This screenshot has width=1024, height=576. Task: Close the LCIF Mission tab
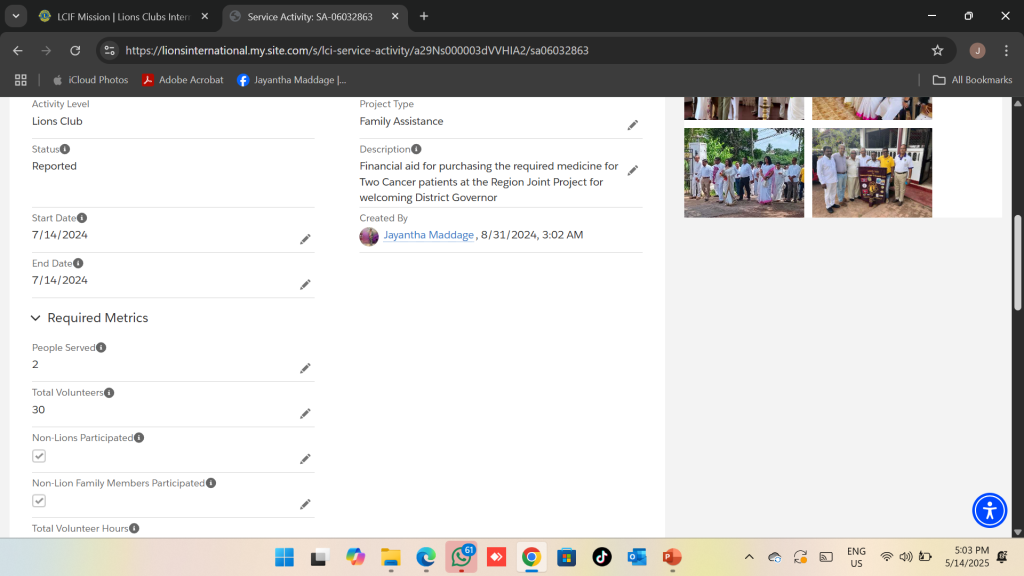(x=205, y=16)
